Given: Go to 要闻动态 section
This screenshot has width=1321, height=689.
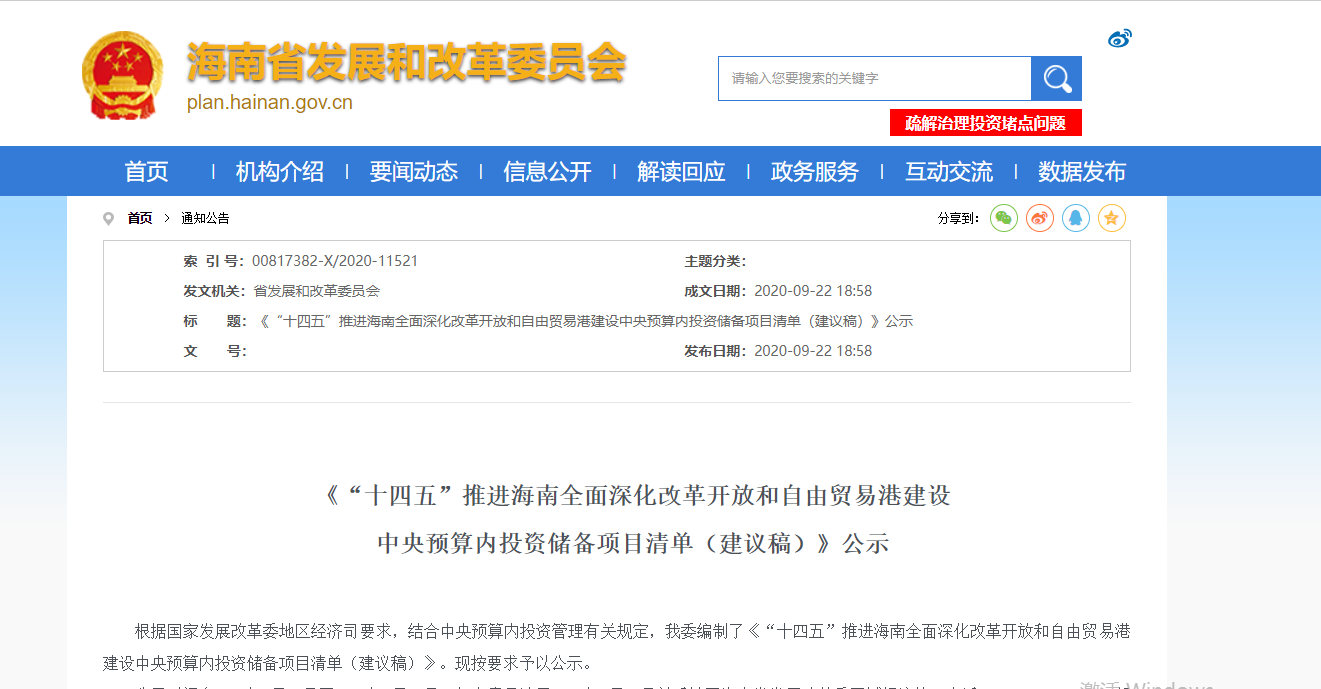Looking at the screenshot, I should click(x=413, y=172).
